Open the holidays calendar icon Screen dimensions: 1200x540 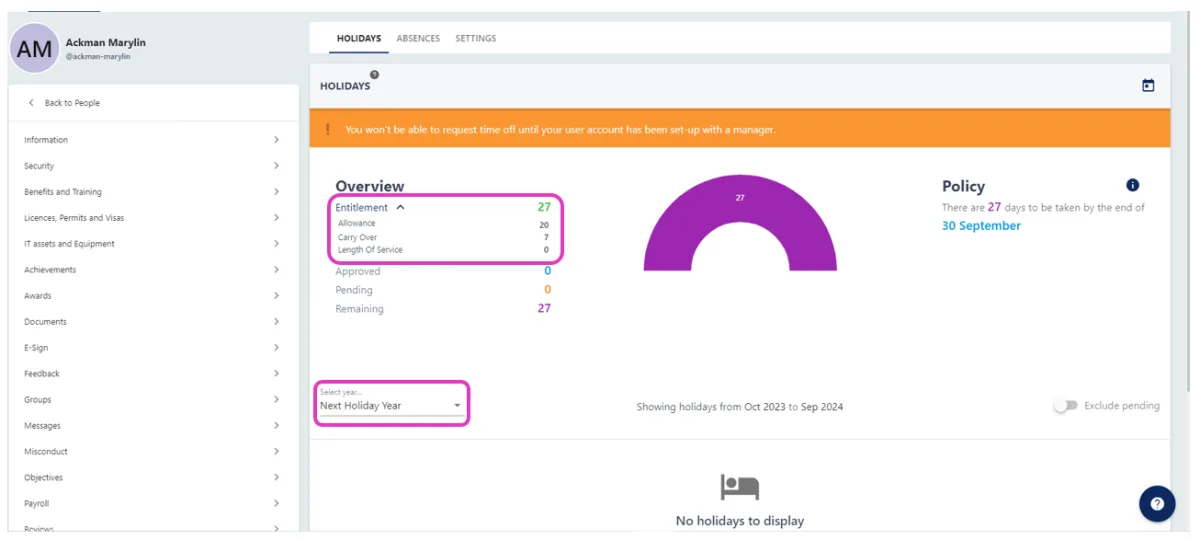click(x=1148, y=86)
